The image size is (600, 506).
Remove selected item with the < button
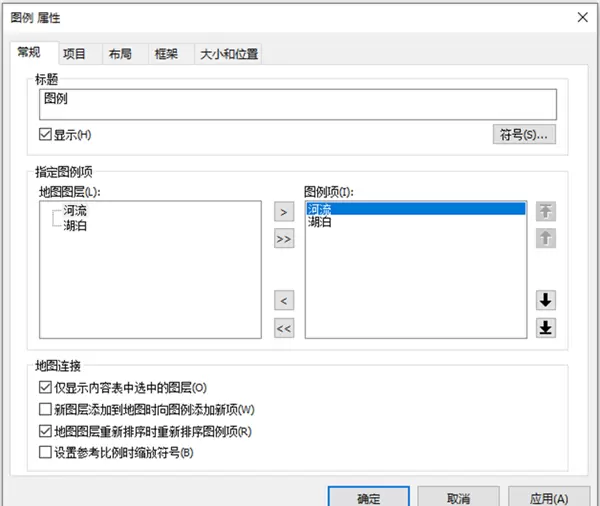(x=284, y=300)
